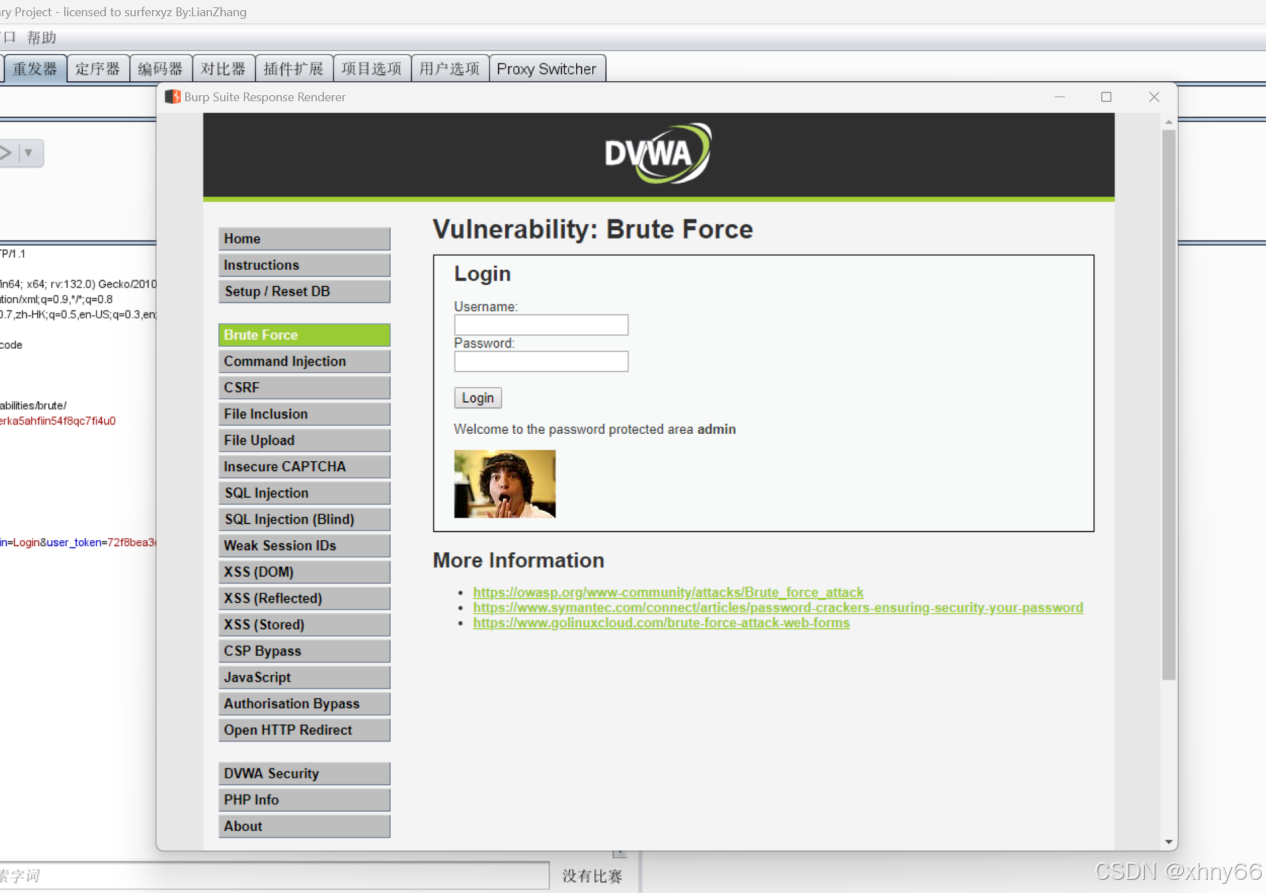1266x893 pixels.
Task: Open the File Inclusion page
Action: click(304, 414)
